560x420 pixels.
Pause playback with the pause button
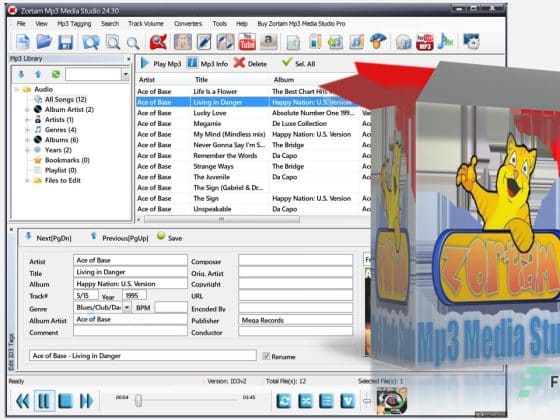[x=44, y=401]
